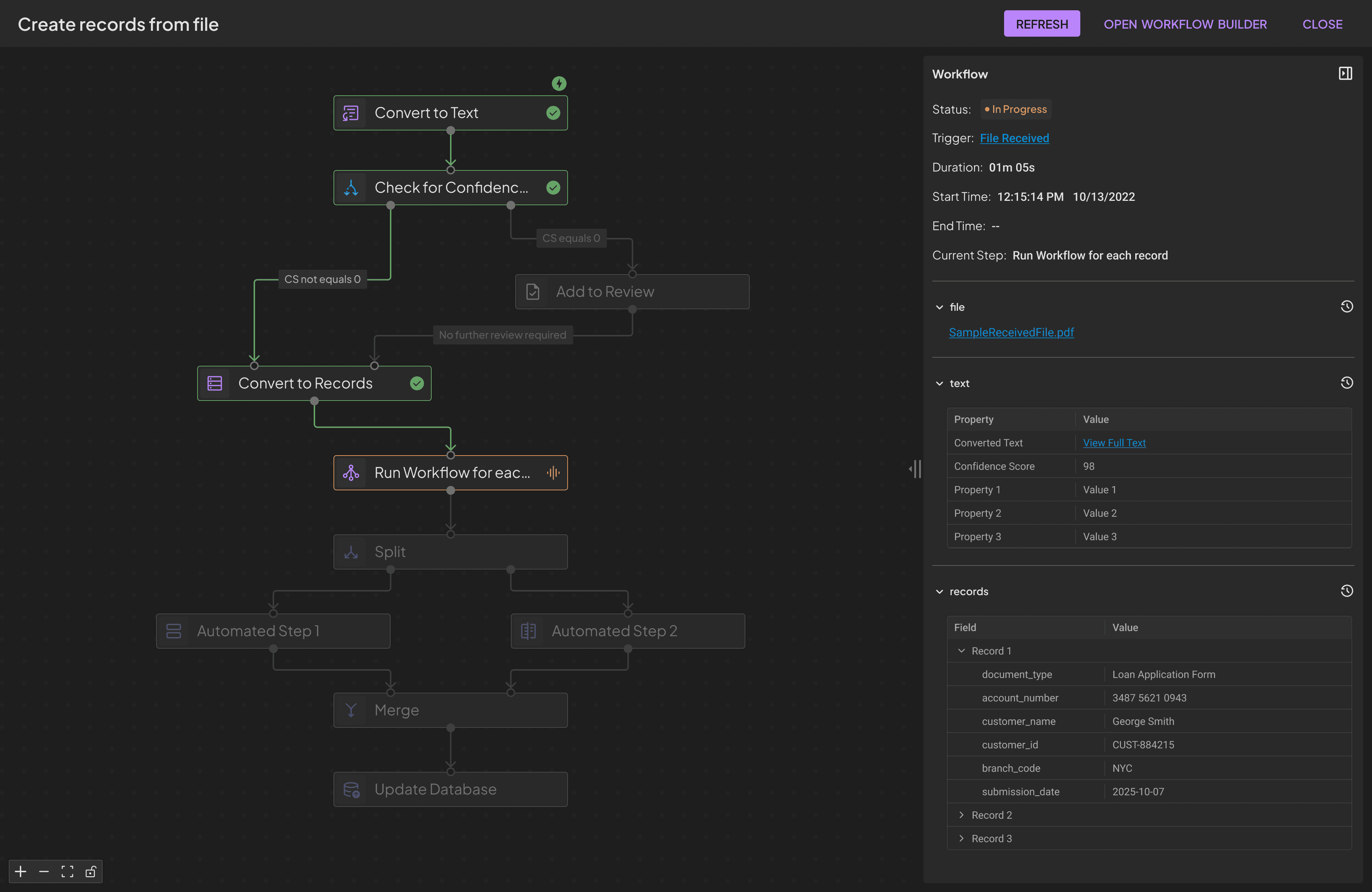Click the fit-to-screen icon in the canvas toolbar
Image resolution: width=1372 pixels, height=892 pixels.
(67, 872)
